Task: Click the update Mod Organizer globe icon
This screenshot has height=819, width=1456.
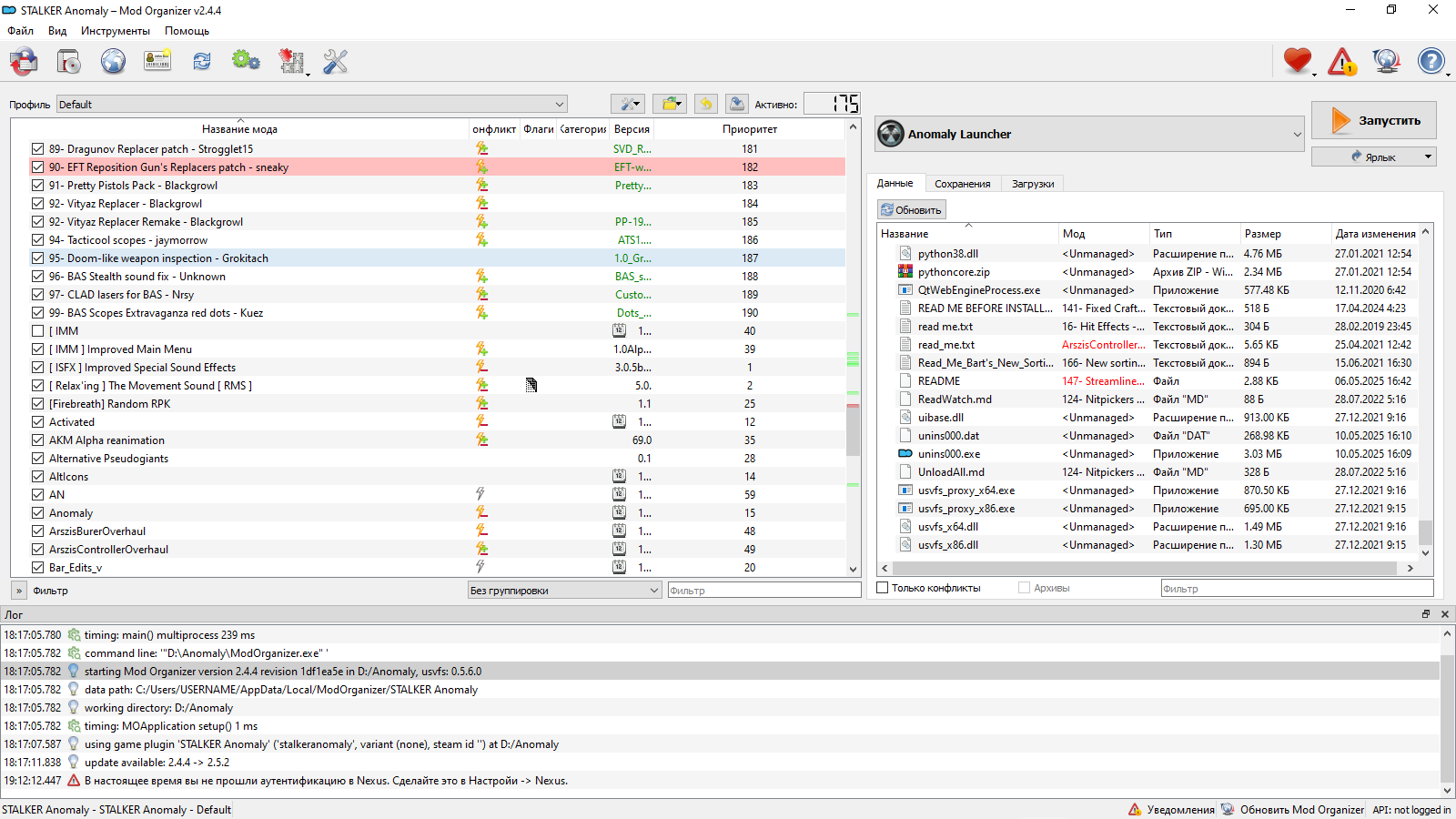Action: pyautogui.click(x=1386, y=61)
